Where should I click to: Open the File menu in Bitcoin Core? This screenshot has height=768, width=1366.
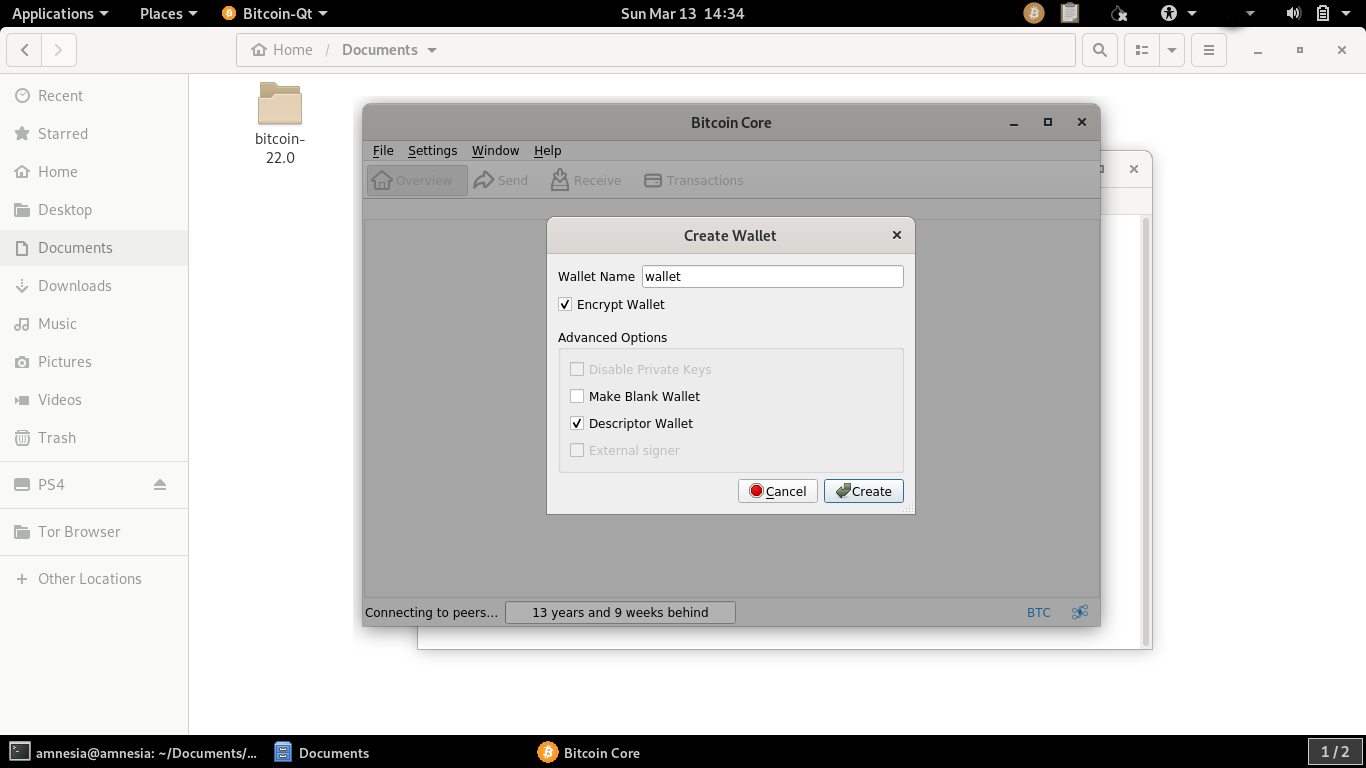(x=383, y=150)
